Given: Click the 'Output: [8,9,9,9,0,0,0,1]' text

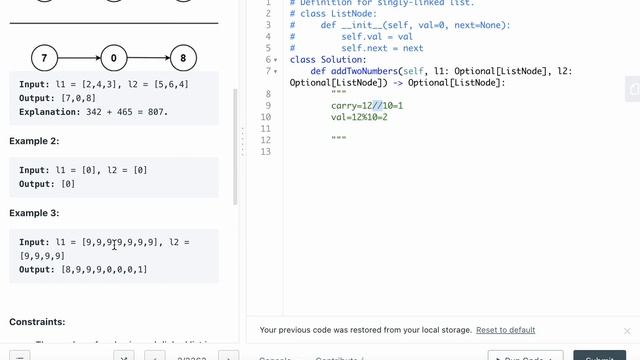Looking at the screenshot, I should coord(83,270).
